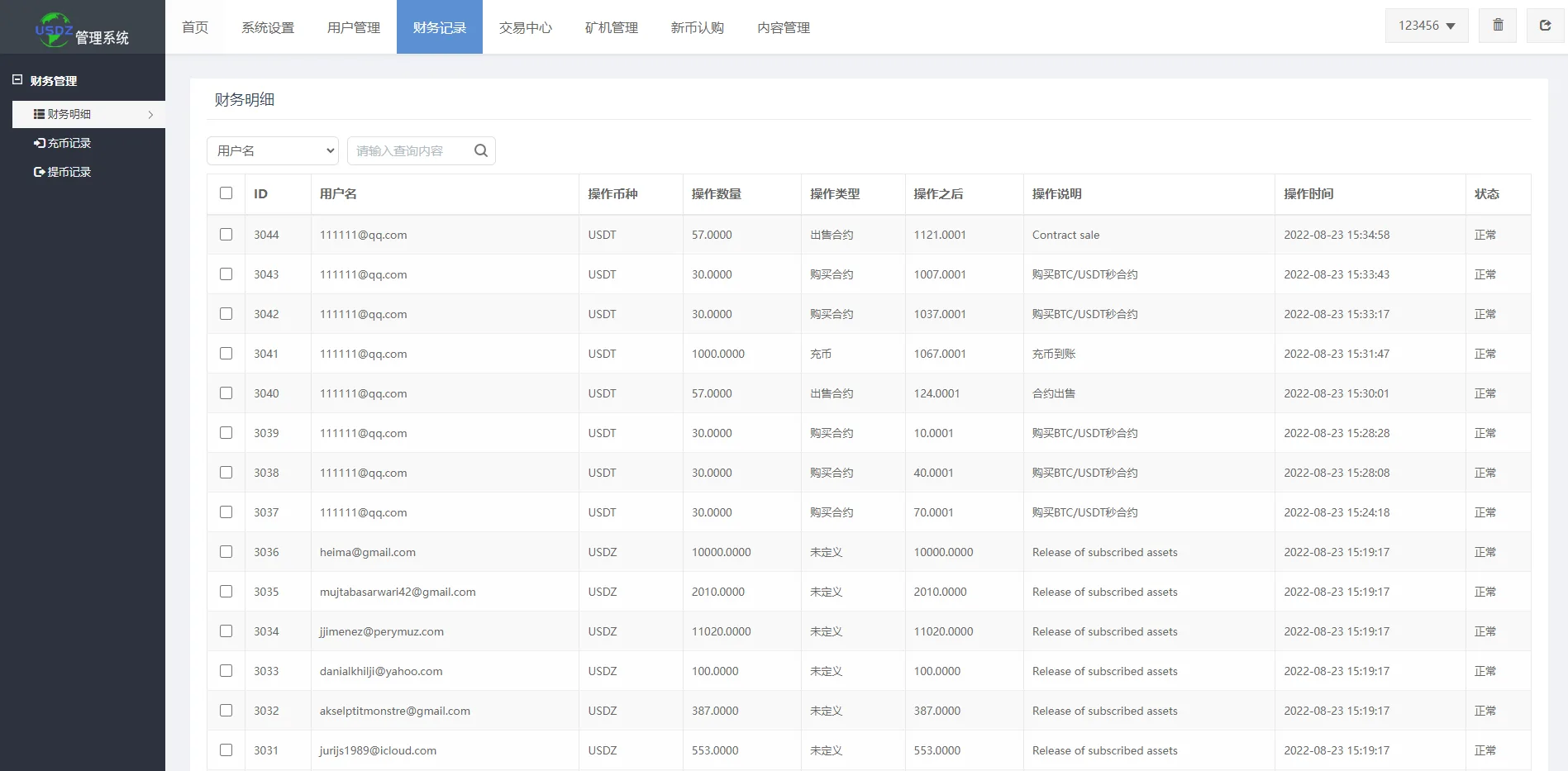Select the 提币记录 sign-out icon in sidebar
Image resolution: width=1568 pixels, height=771 pixels.
pos(39,172)
